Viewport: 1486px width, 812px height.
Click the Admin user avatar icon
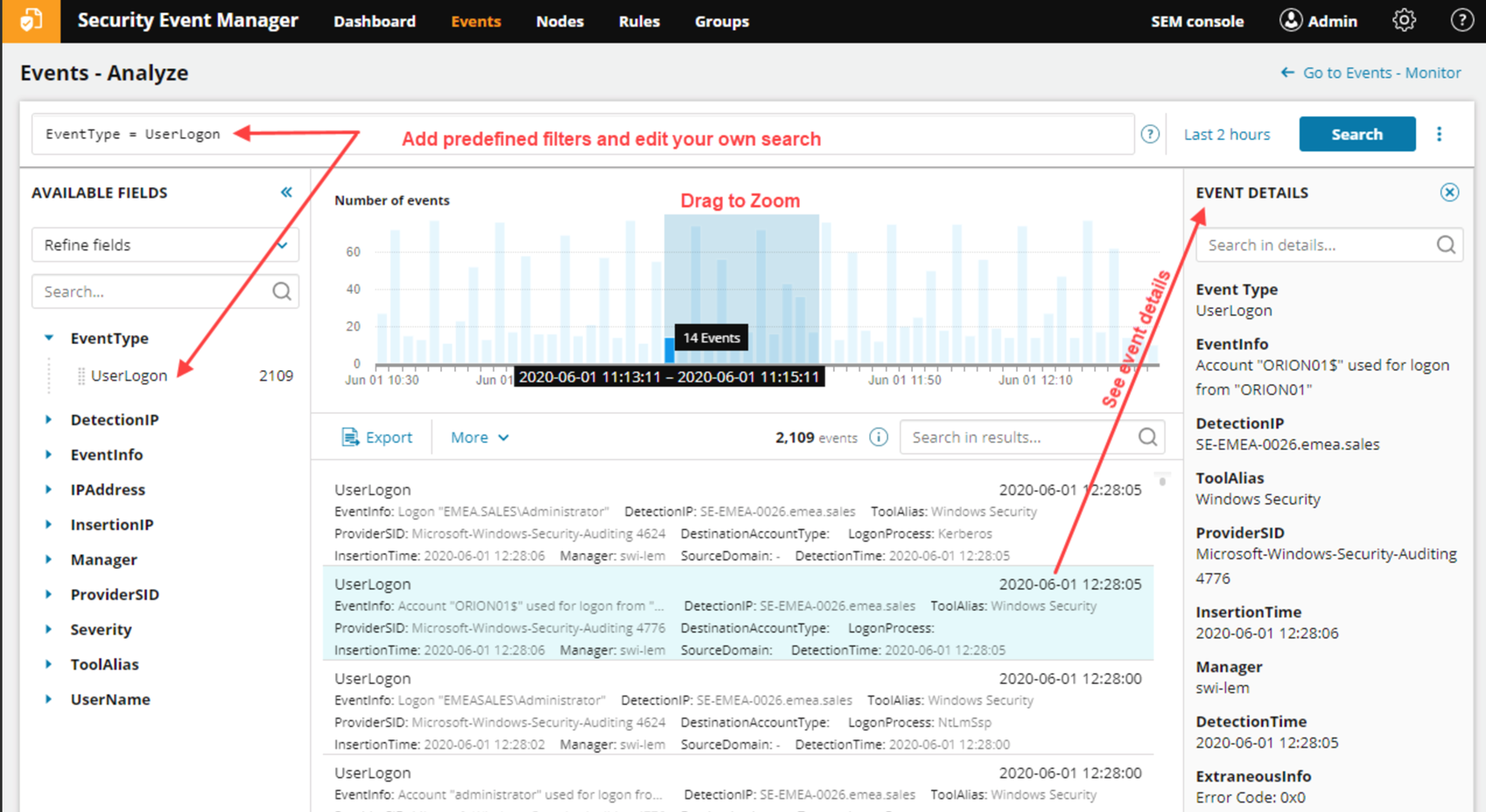click(1291, 20)
